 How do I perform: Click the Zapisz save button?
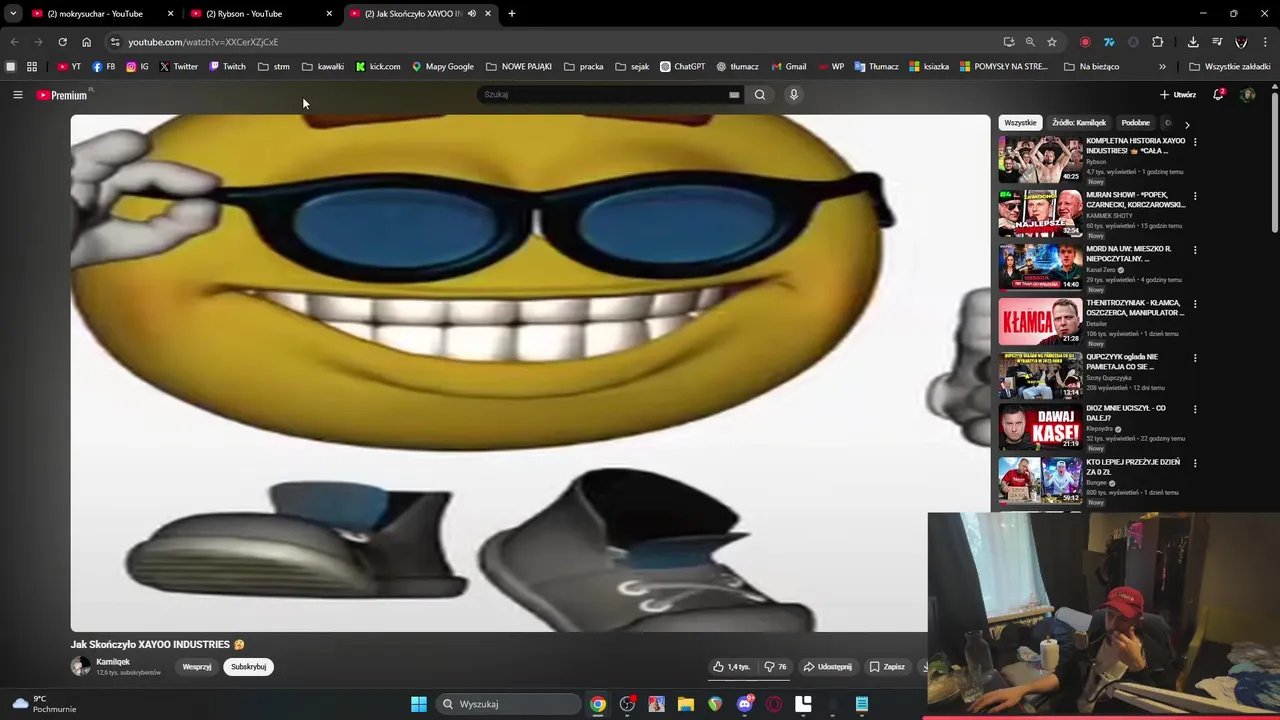tap(887, 667)
